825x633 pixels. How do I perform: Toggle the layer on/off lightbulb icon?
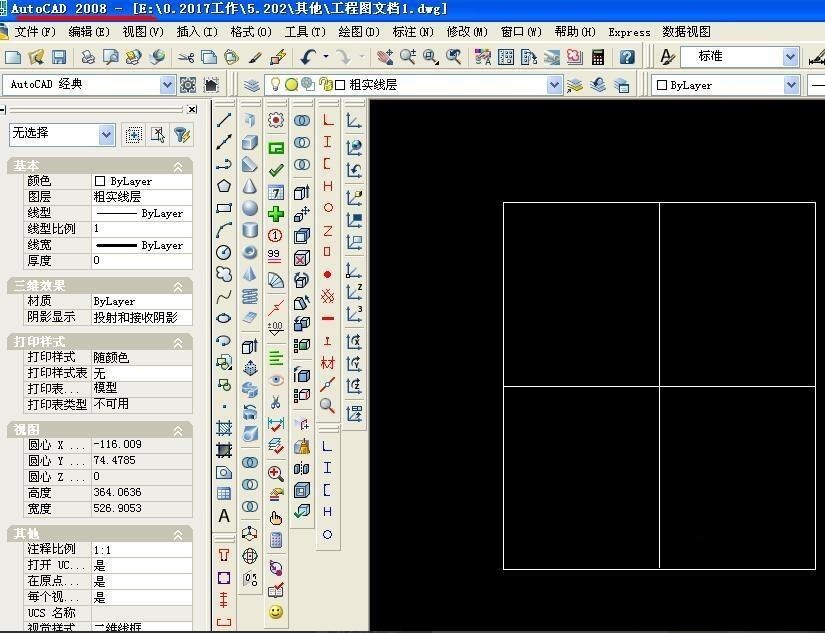(x=275, y=84)
